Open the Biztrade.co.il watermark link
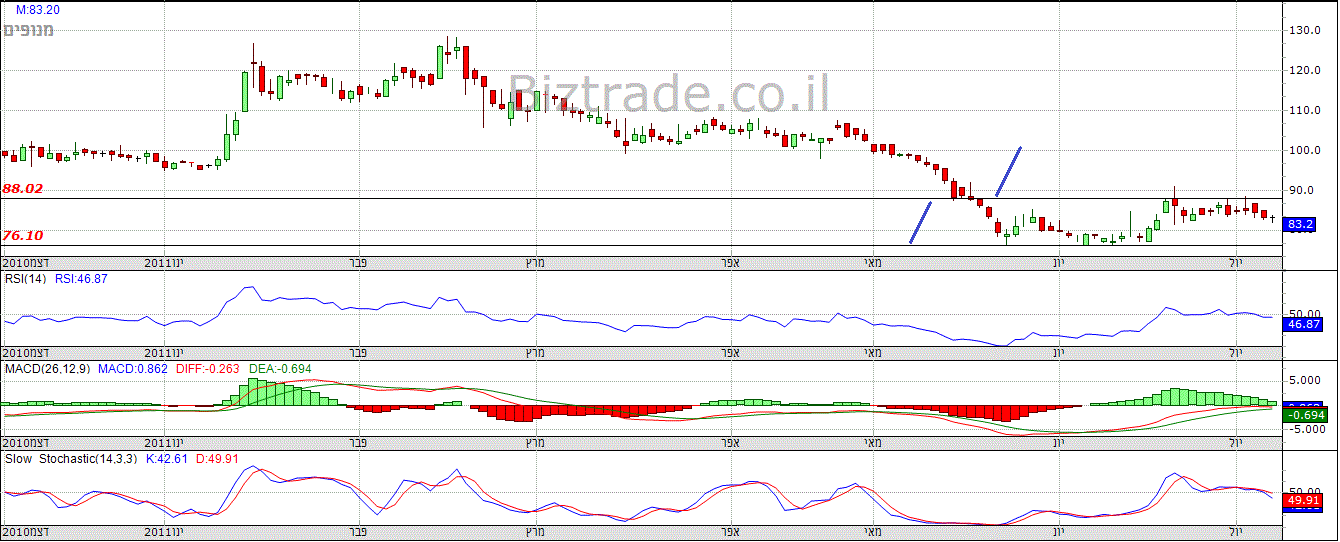Viewport: 1340px width, 542px height. (x=669, y=93)
